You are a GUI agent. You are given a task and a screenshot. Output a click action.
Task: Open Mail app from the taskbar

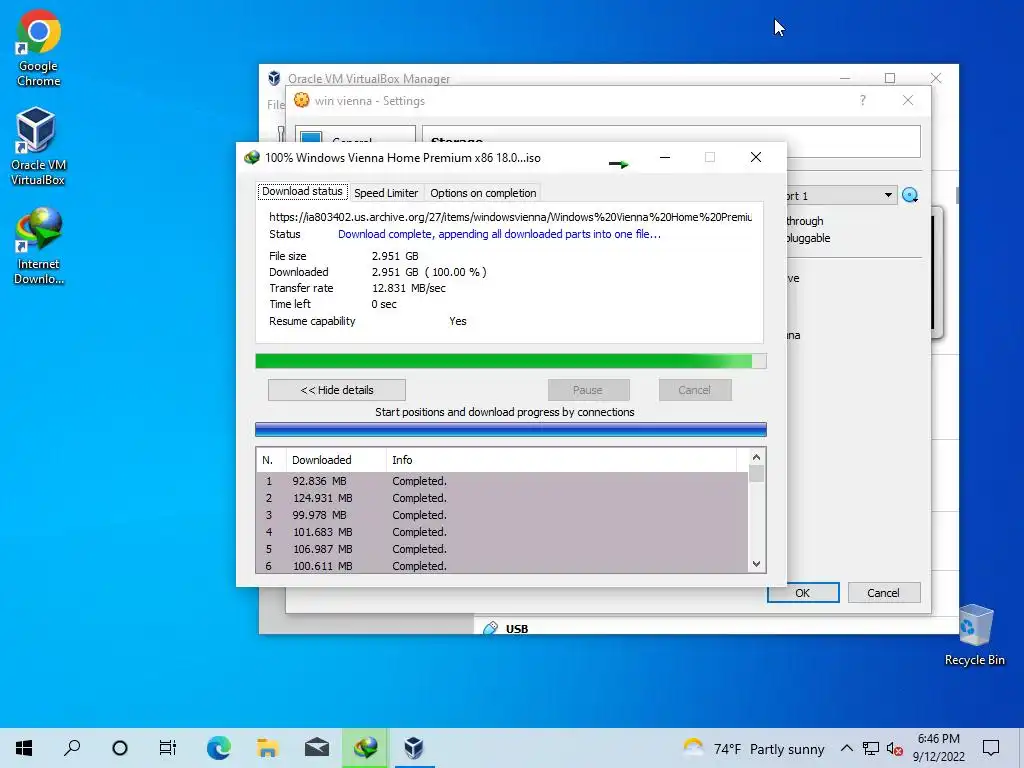[x=317, y=748]
